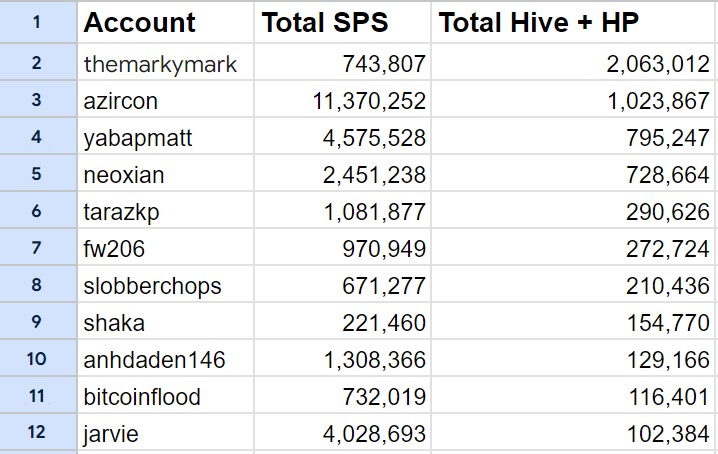Click jarvie's Total SPS value 4,028,693

[377, 434]
